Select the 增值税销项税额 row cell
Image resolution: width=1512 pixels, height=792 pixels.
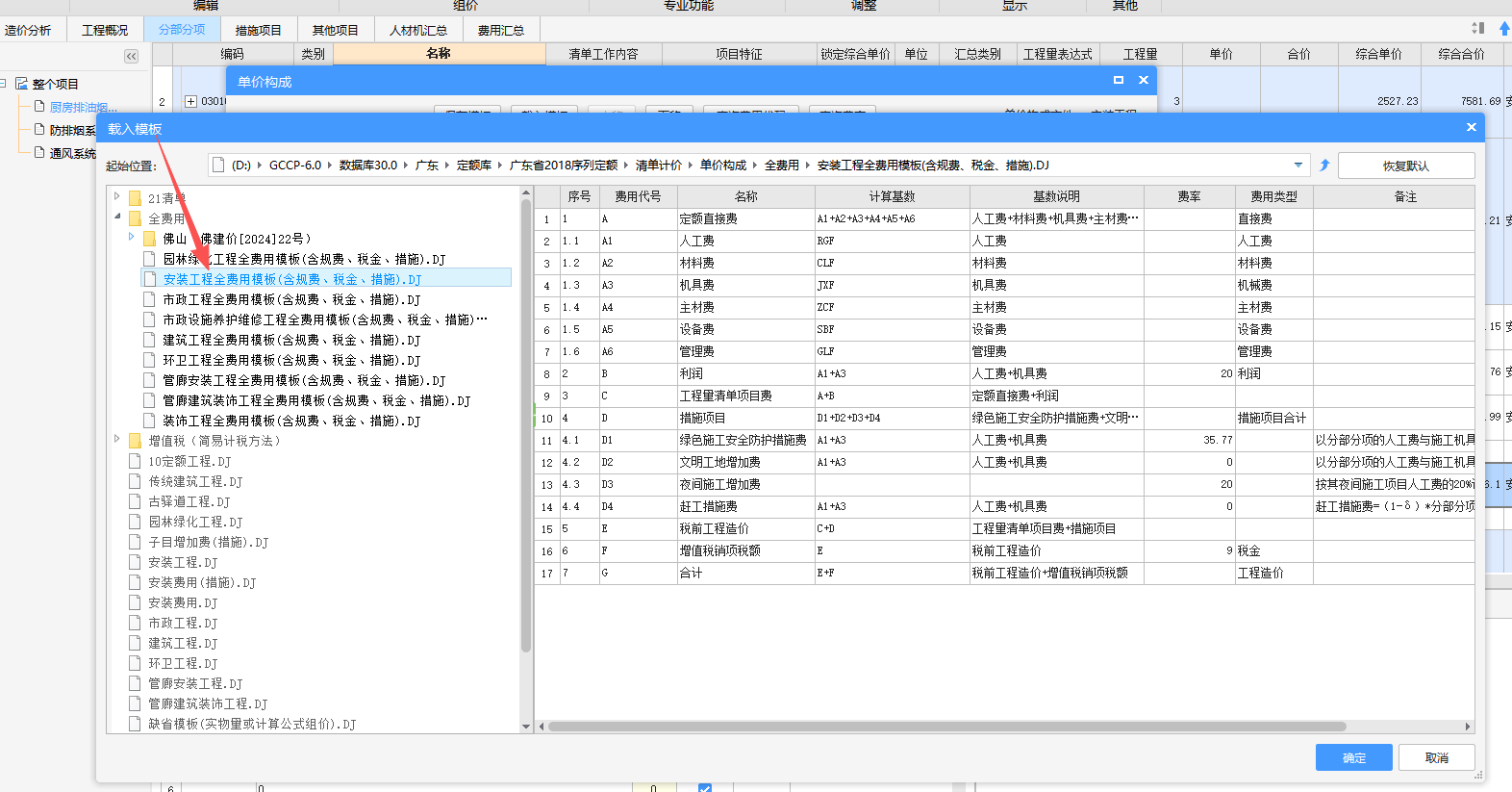point(745,550)
